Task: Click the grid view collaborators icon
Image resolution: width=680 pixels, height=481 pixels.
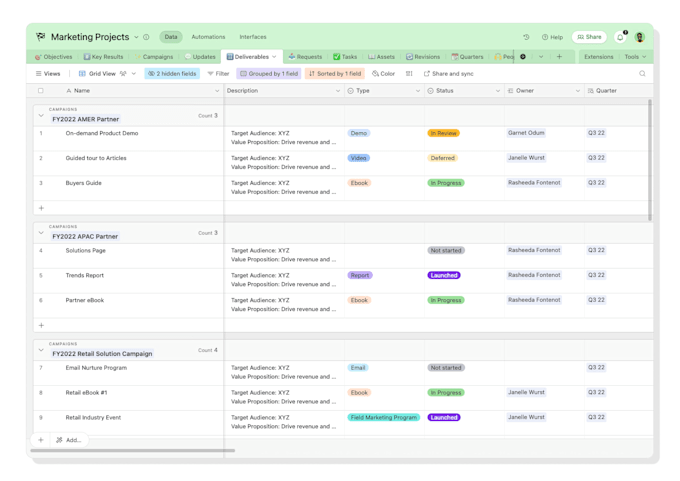Action: [123, 74]
